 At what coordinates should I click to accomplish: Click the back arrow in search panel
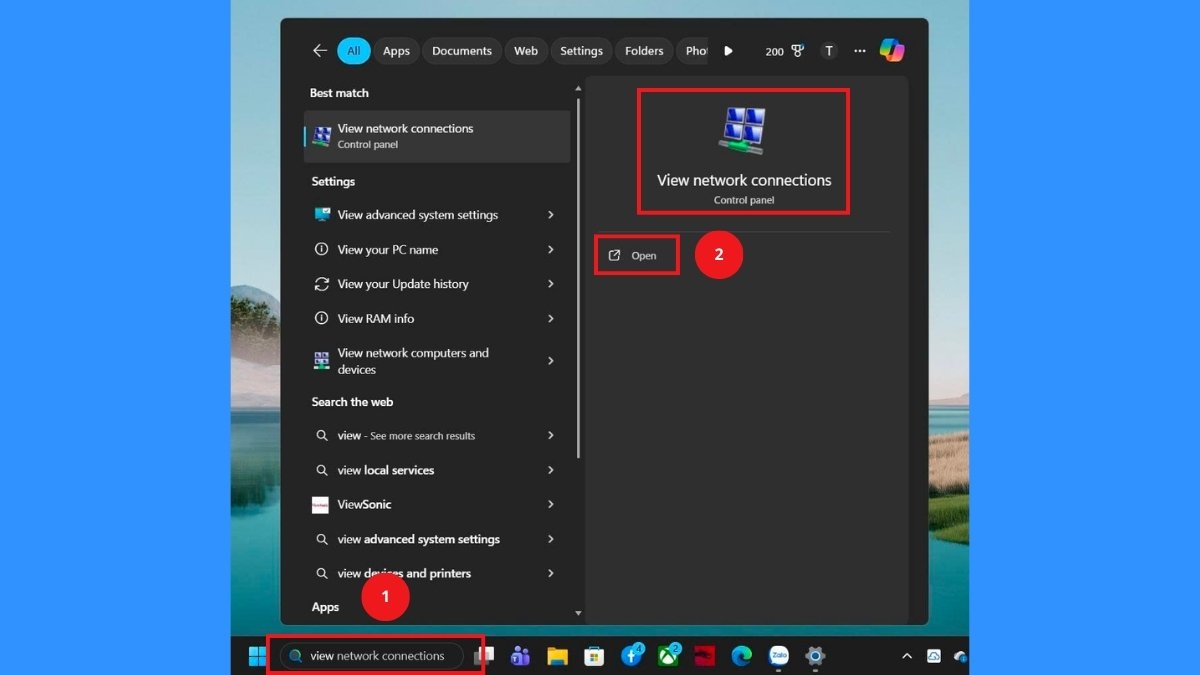(x=320, y=51)
